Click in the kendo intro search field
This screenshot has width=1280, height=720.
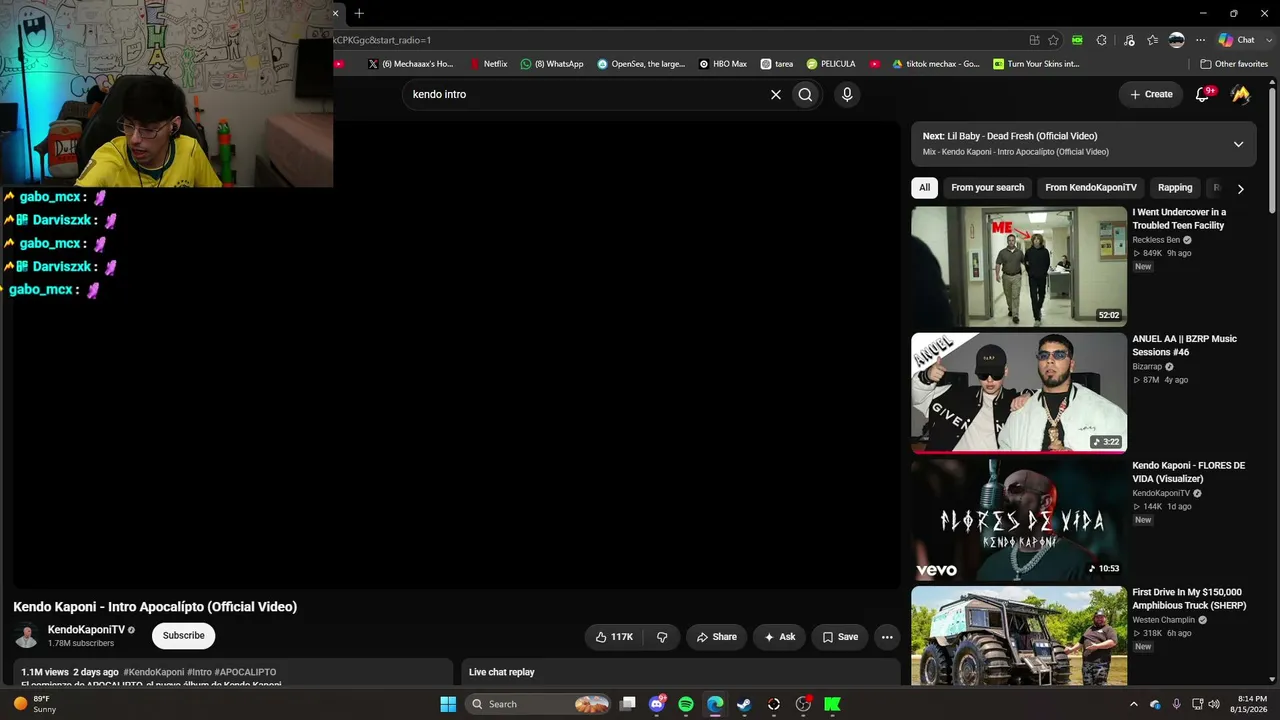click(x=585, y=94)
